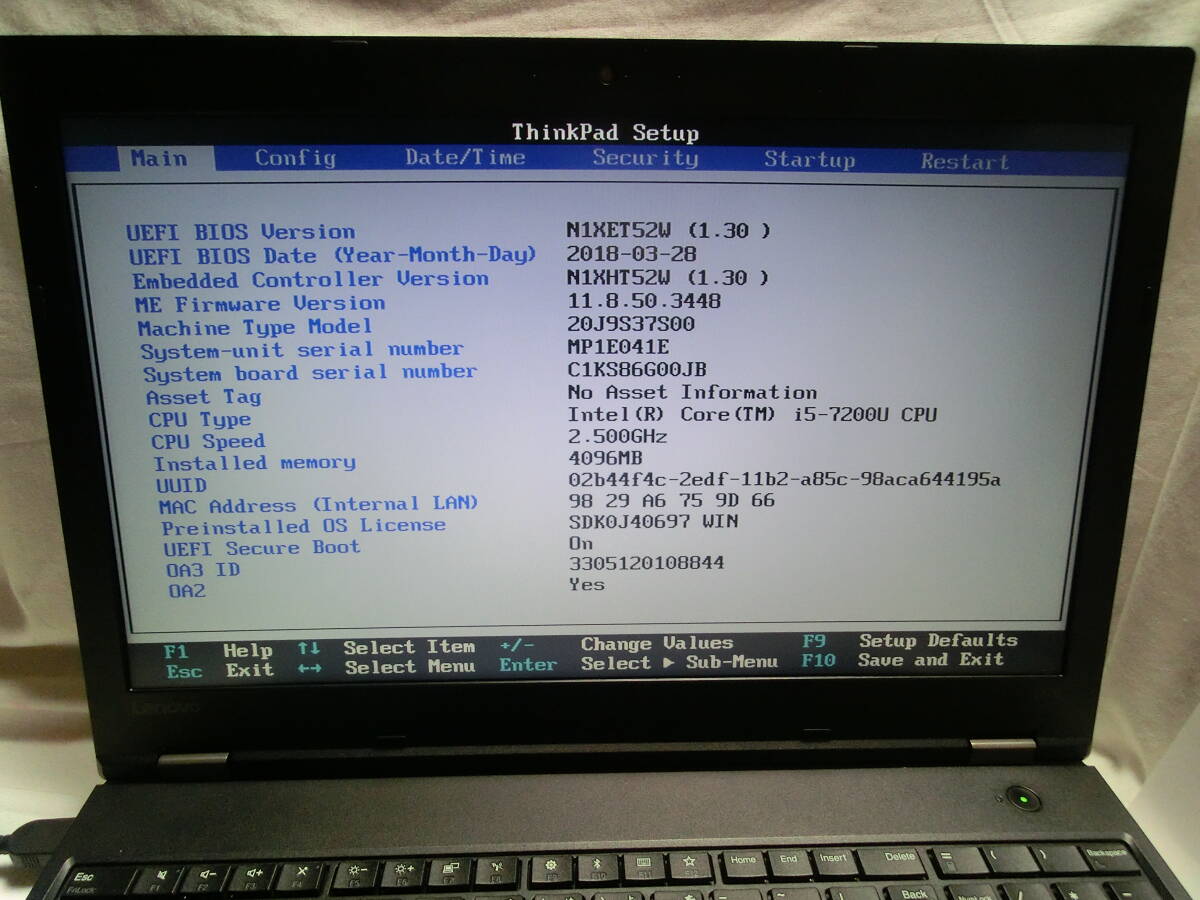
Task: Select System board serial number label
Action: tap(310, 373)
